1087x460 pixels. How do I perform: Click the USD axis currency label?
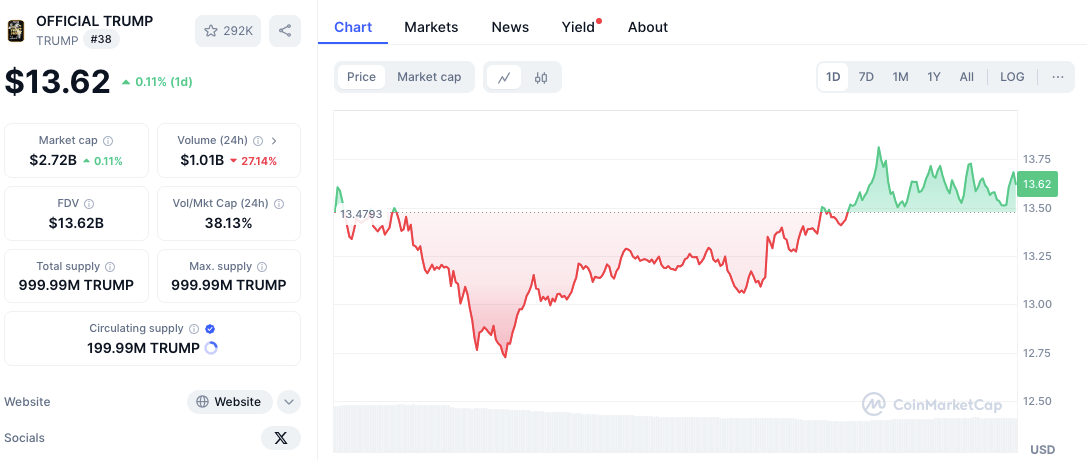(x=1043, y=450)
